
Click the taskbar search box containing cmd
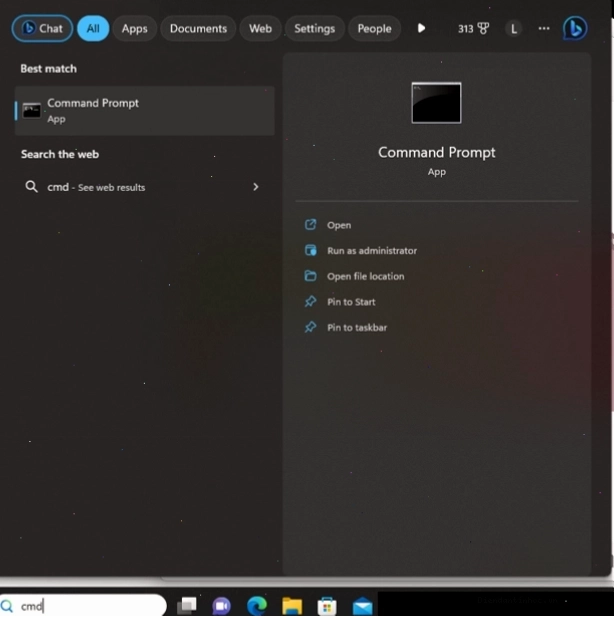(x=83, y=605)
